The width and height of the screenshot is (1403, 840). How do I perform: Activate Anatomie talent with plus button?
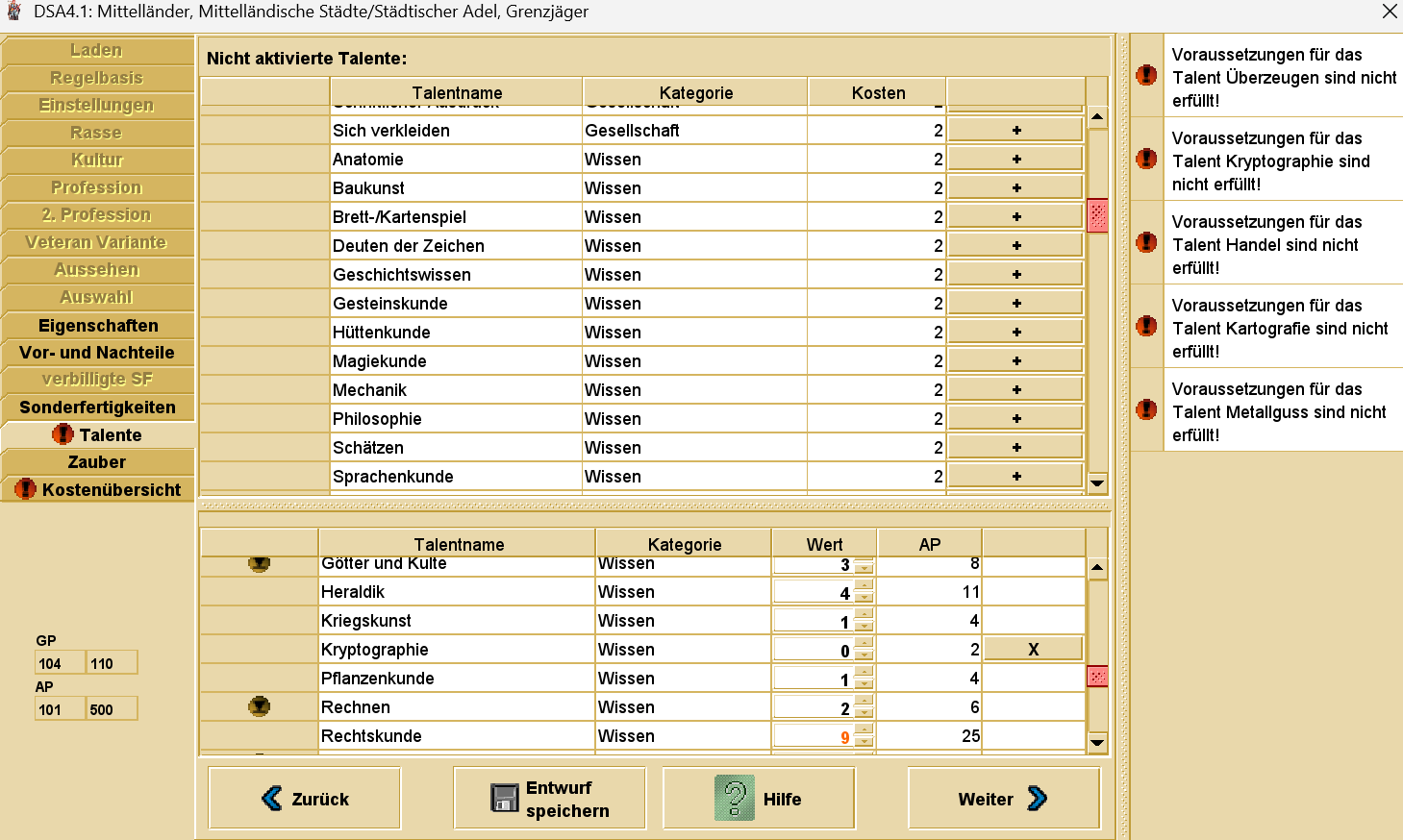[1015, 159]
